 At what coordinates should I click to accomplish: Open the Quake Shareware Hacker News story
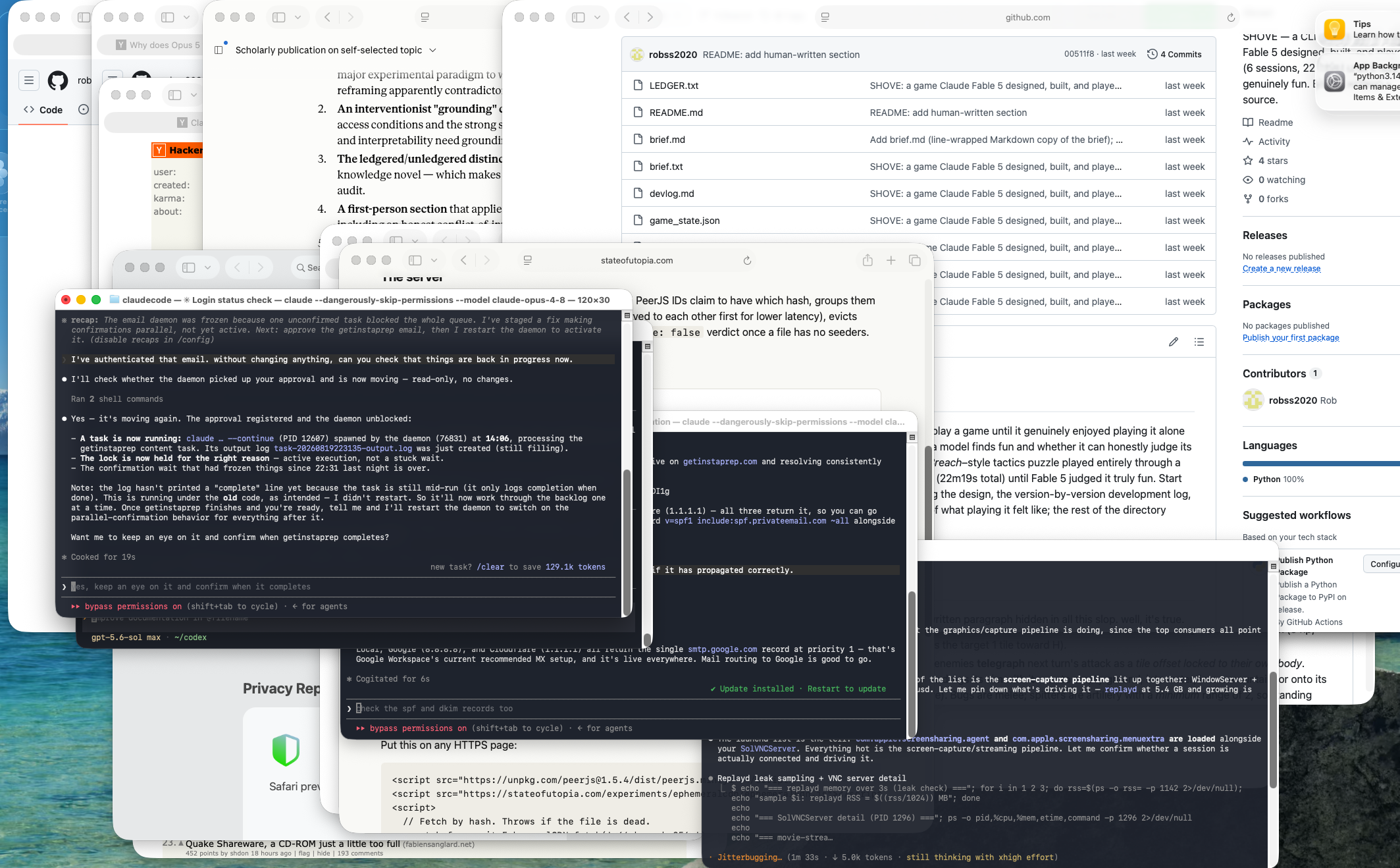coord(293,844)
